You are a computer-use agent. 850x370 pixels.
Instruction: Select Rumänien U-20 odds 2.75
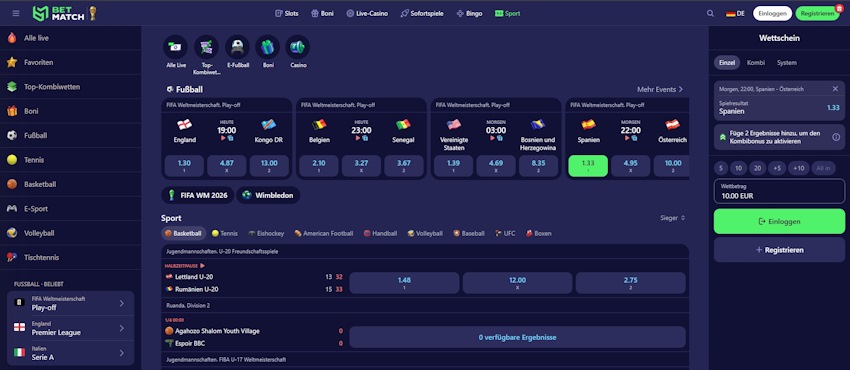click(630, 283)
